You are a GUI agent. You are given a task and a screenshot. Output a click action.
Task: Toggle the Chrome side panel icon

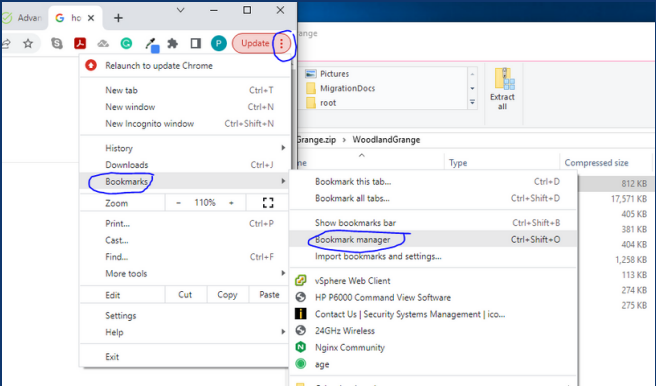tap(195, 43)
